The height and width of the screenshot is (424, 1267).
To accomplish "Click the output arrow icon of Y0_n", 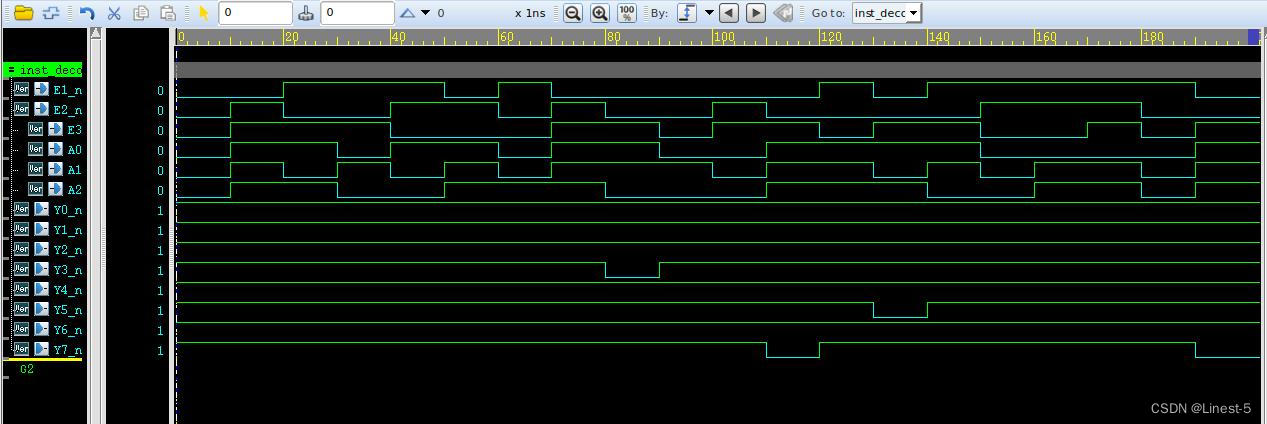I will (41, 209).
